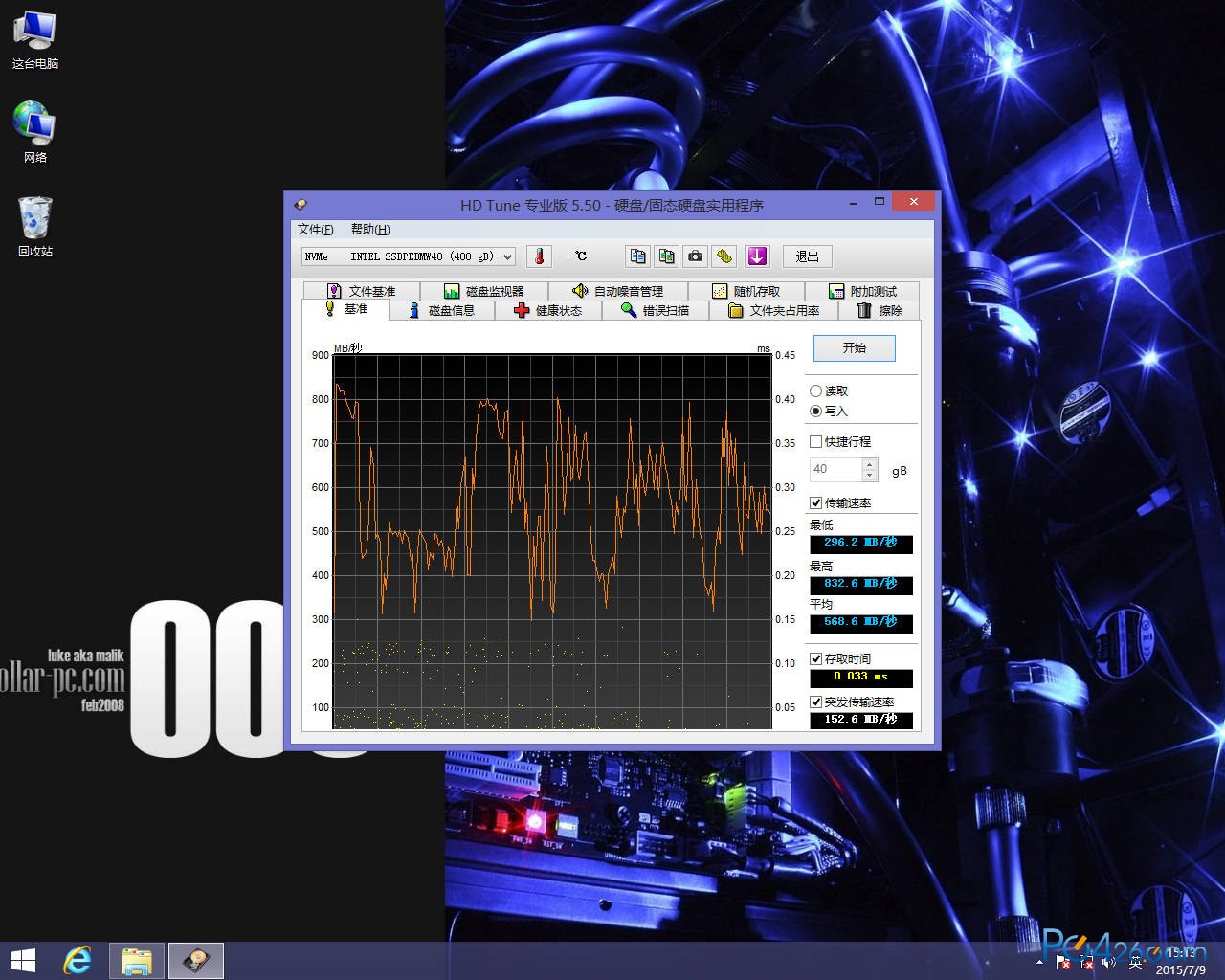Image resolution: width=1225 pixels, height=980 pixels.
Task: Switch to the 健康状态 tab
Action: 547,310
